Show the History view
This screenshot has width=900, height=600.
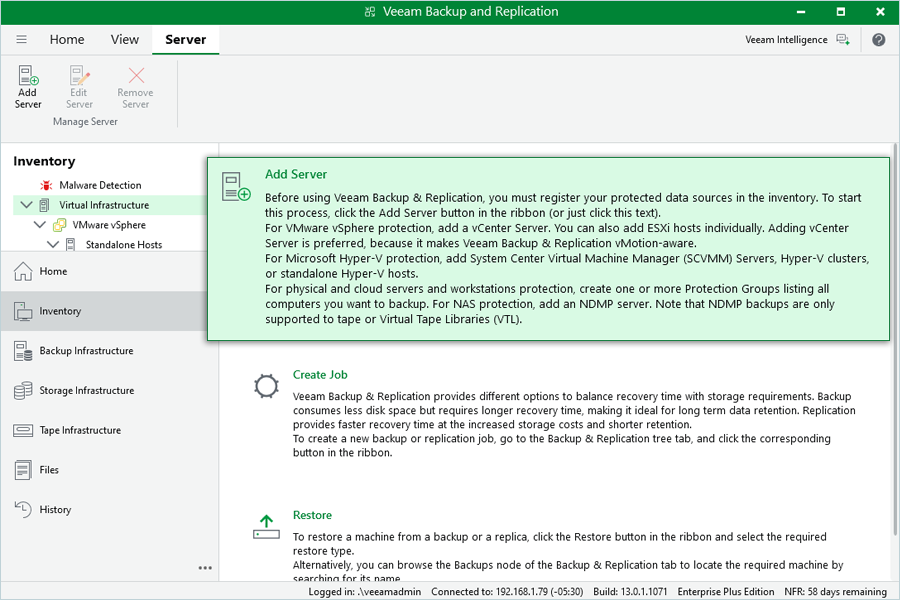pos(55,510)
